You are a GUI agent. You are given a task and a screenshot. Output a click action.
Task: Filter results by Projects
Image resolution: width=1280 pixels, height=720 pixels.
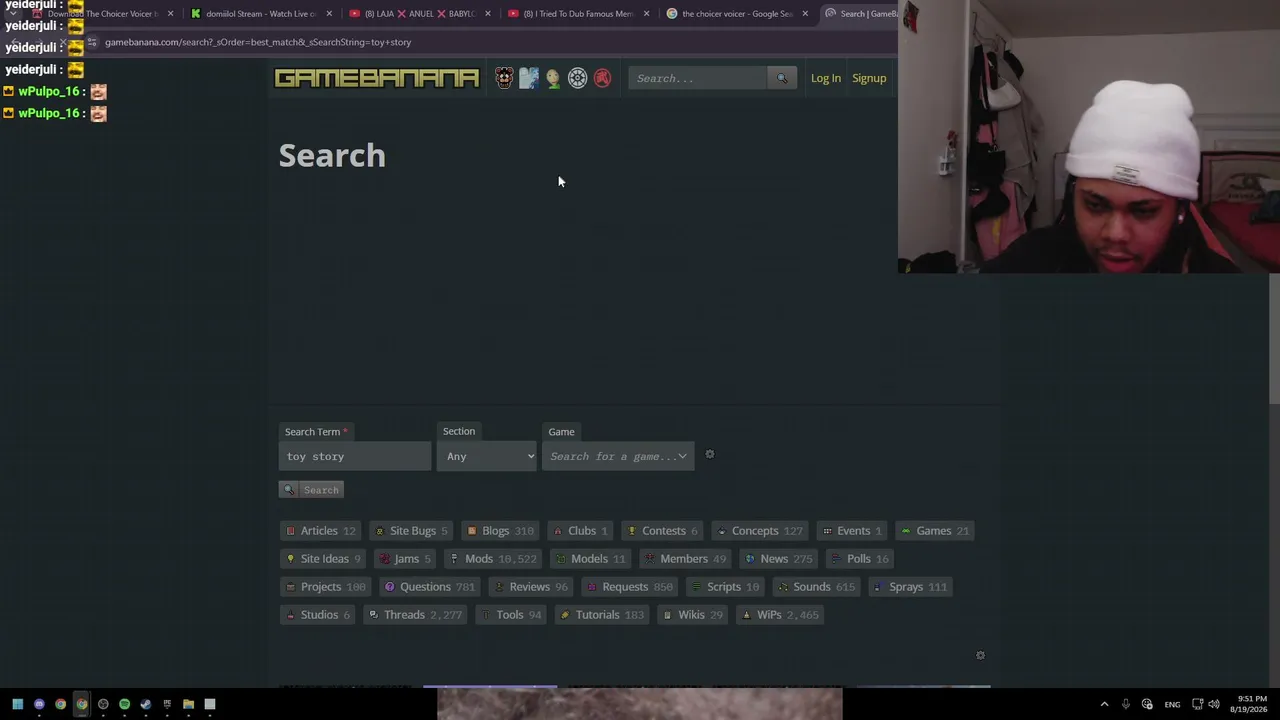tap(326, 587)
